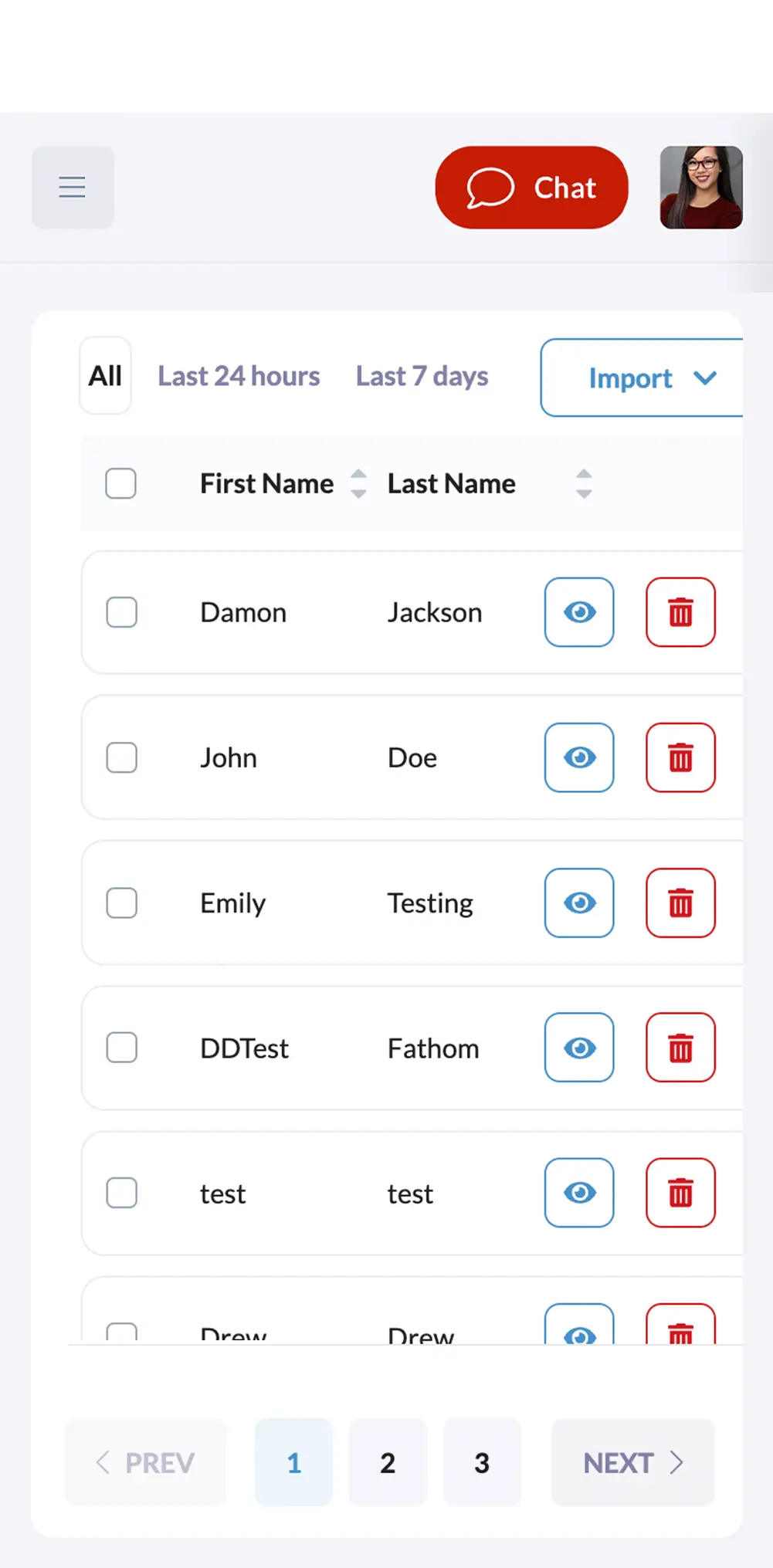The width and height of the screenshot is (773, 1568).
Task: Select all rows with header checkbox
Action: click(x=121, y=483)
